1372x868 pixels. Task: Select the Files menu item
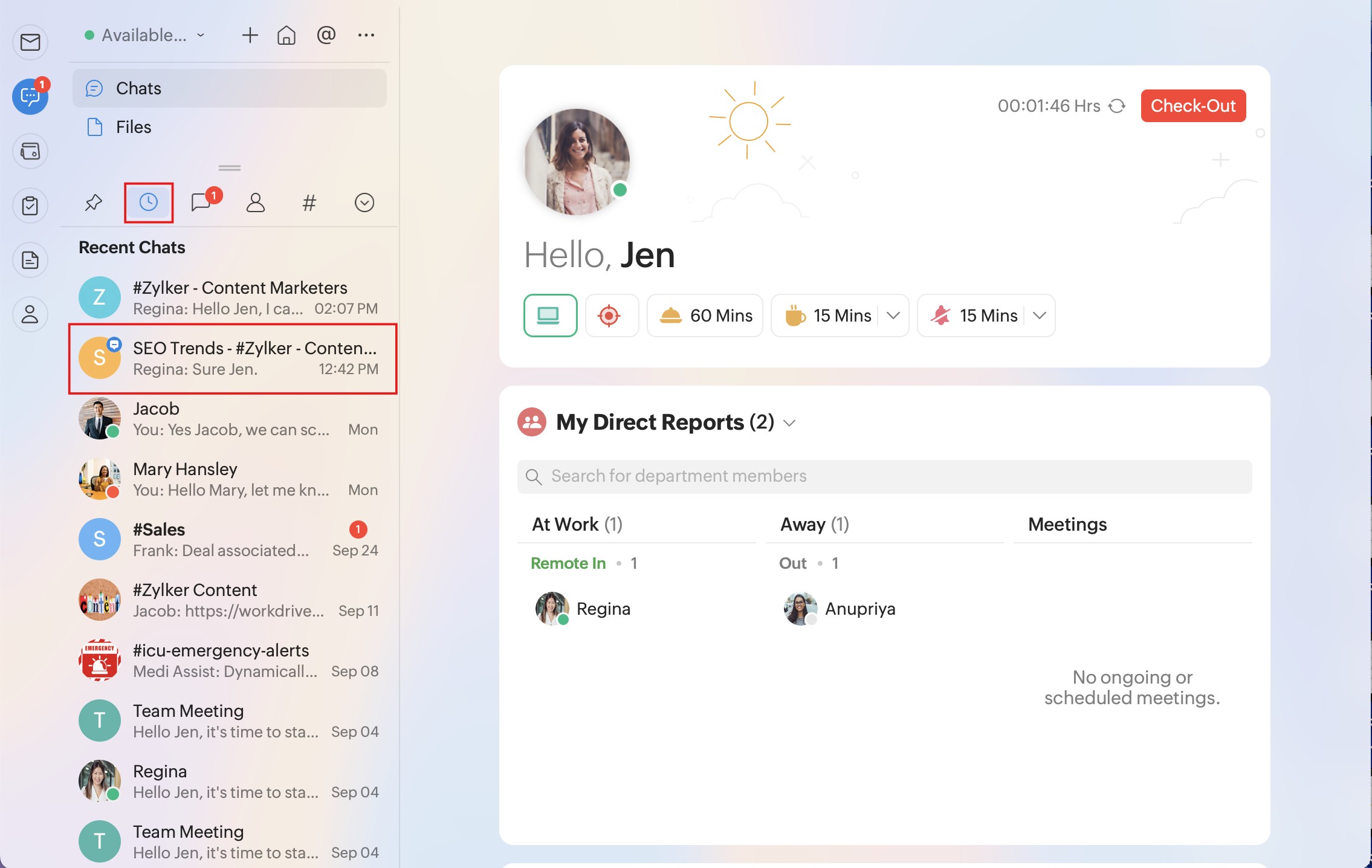click(x=134, y=127)
